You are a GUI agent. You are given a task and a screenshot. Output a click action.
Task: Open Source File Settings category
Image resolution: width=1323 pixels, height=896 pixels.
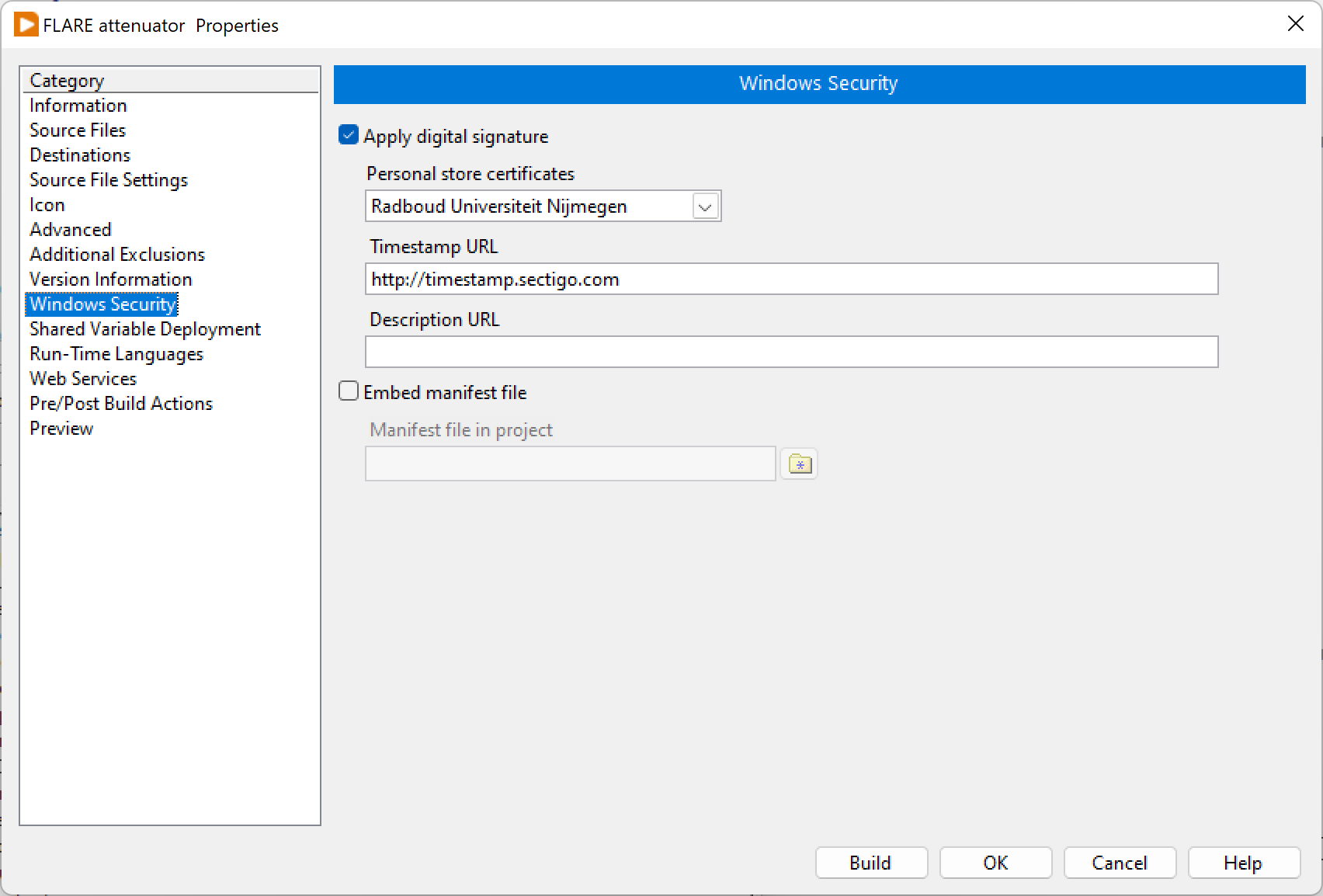pyautogui.click(x=108, y=180)
